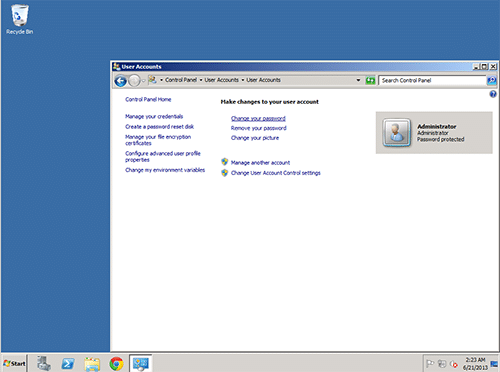
Task: Close the User Accounts window
Action: tap(493, 67)
